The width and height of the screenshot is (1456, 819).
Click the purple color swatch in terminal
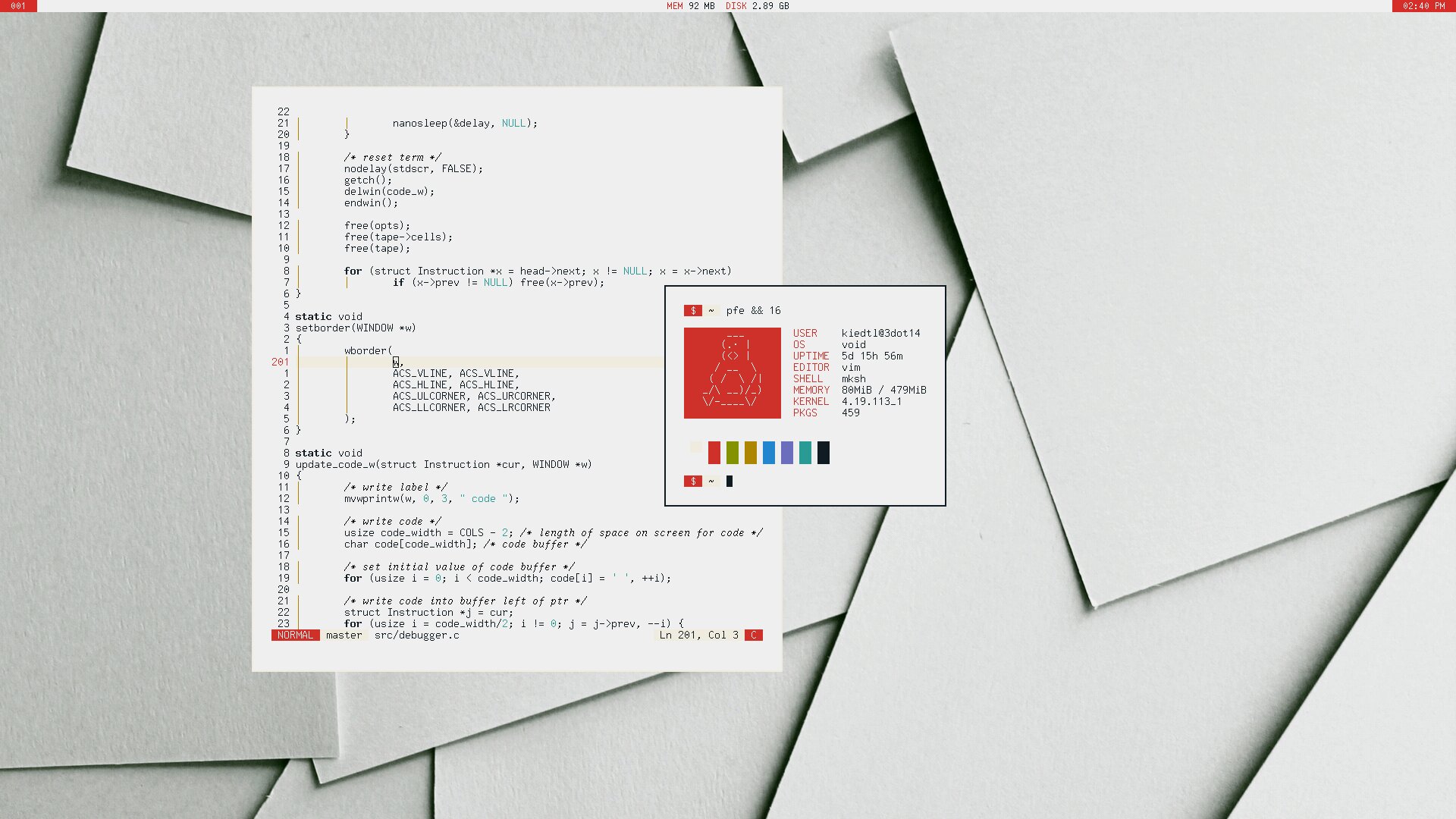787,453
